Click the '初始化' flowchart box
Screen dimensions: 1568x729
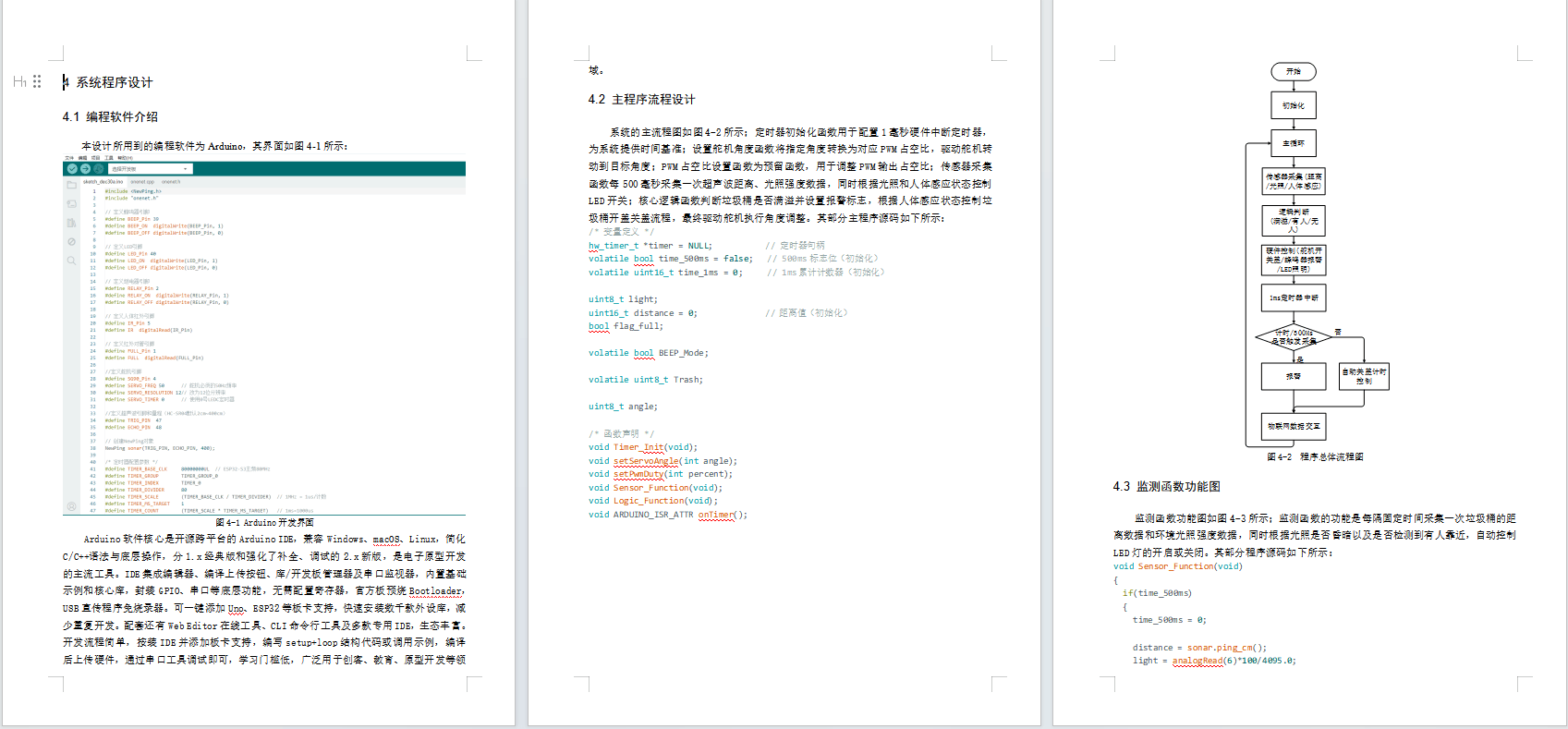coord(1294,105)
